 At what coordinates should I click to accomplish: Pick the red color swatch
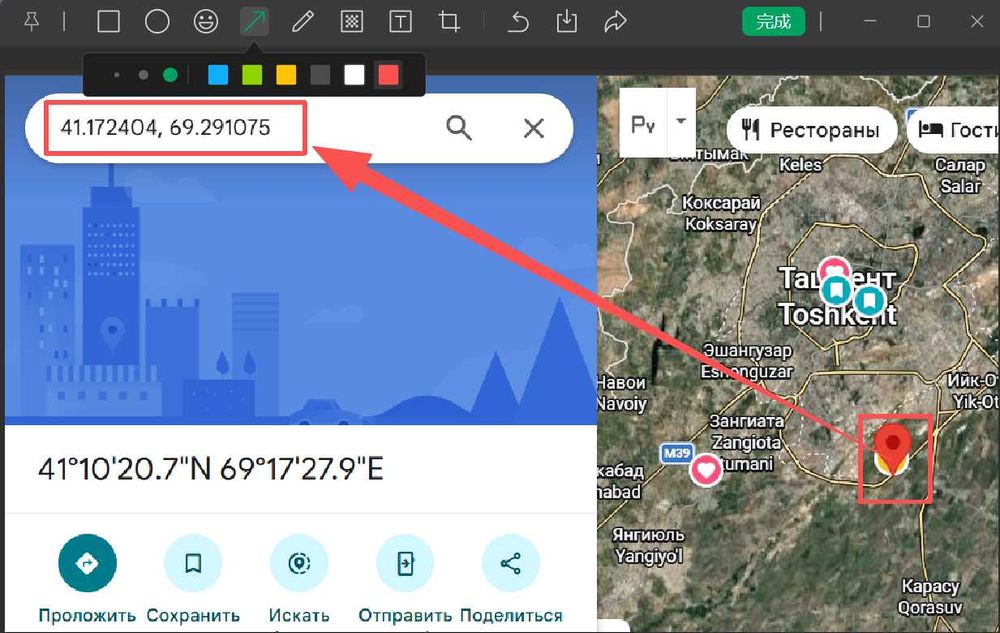(389, 75)
